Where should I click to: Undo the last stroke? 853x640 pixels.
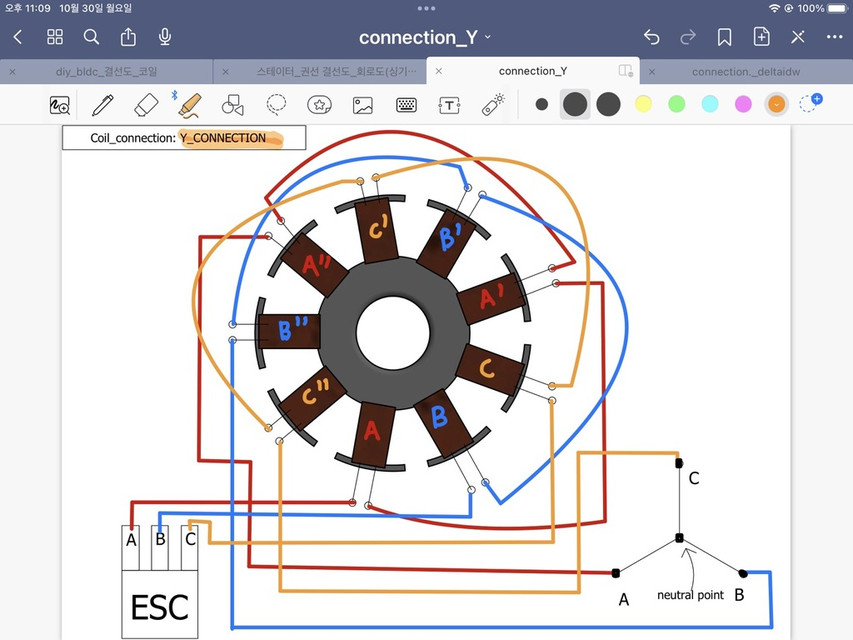(651, 36)
